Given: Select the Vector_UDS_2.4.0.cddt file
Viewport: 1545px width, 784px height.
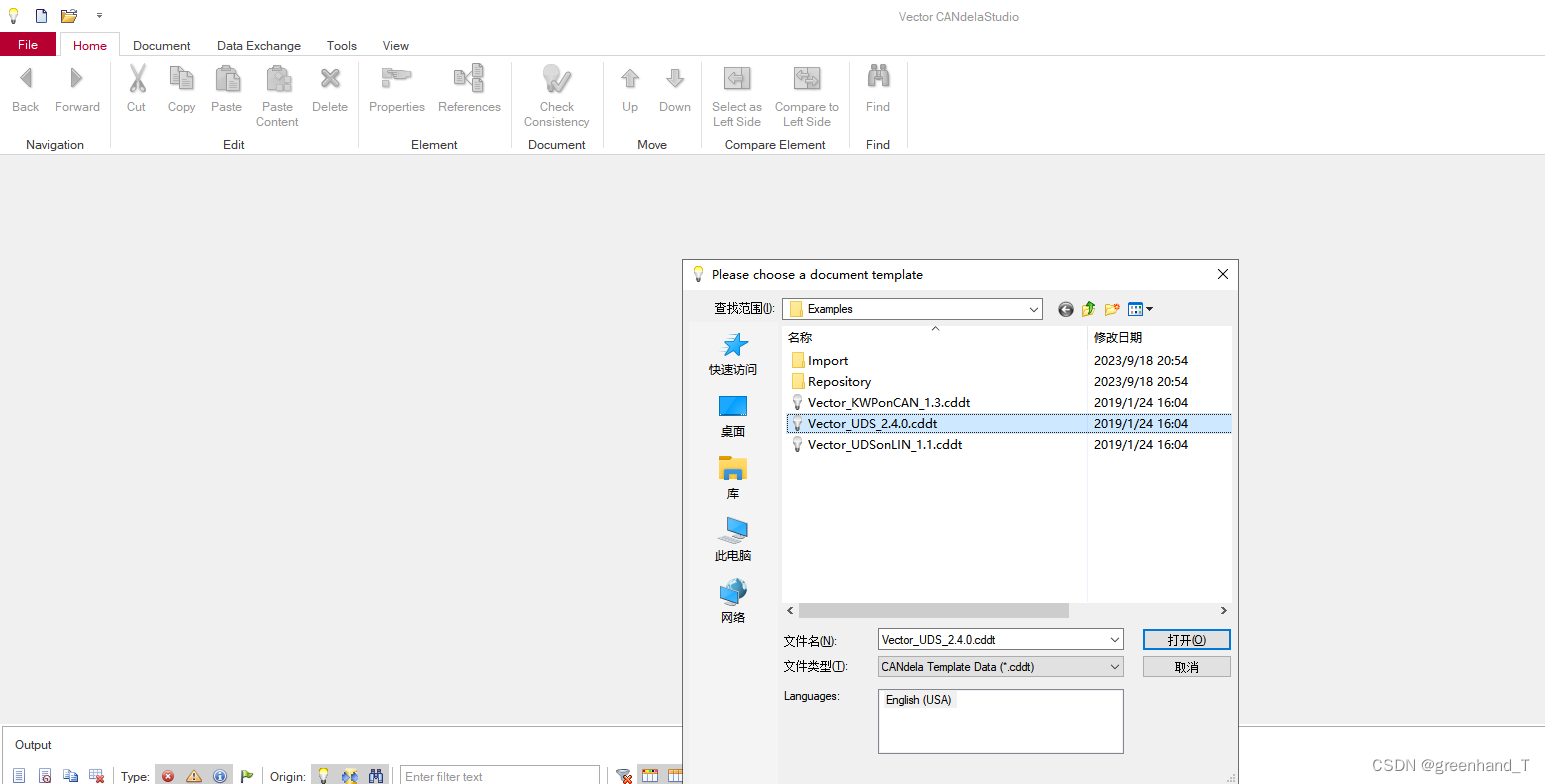Looking at the screenshot, I should pyautogui.click(x=1007, y=424).
